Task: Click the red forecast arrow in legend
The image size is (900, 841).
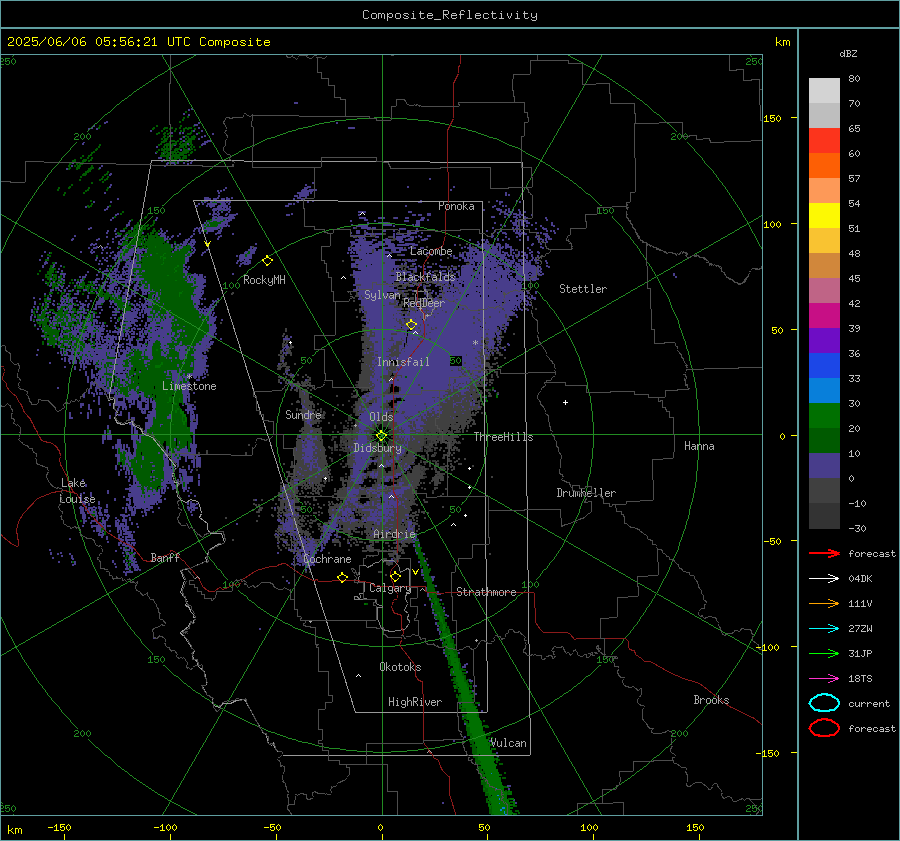Action: [824, 553]
